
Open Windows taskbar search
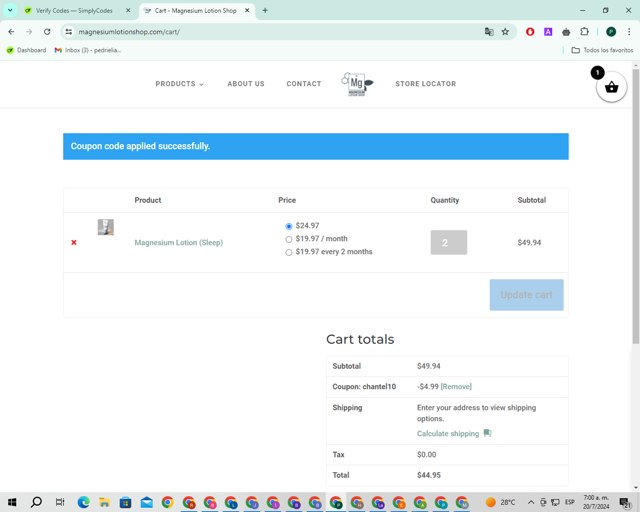coord(36,502)
